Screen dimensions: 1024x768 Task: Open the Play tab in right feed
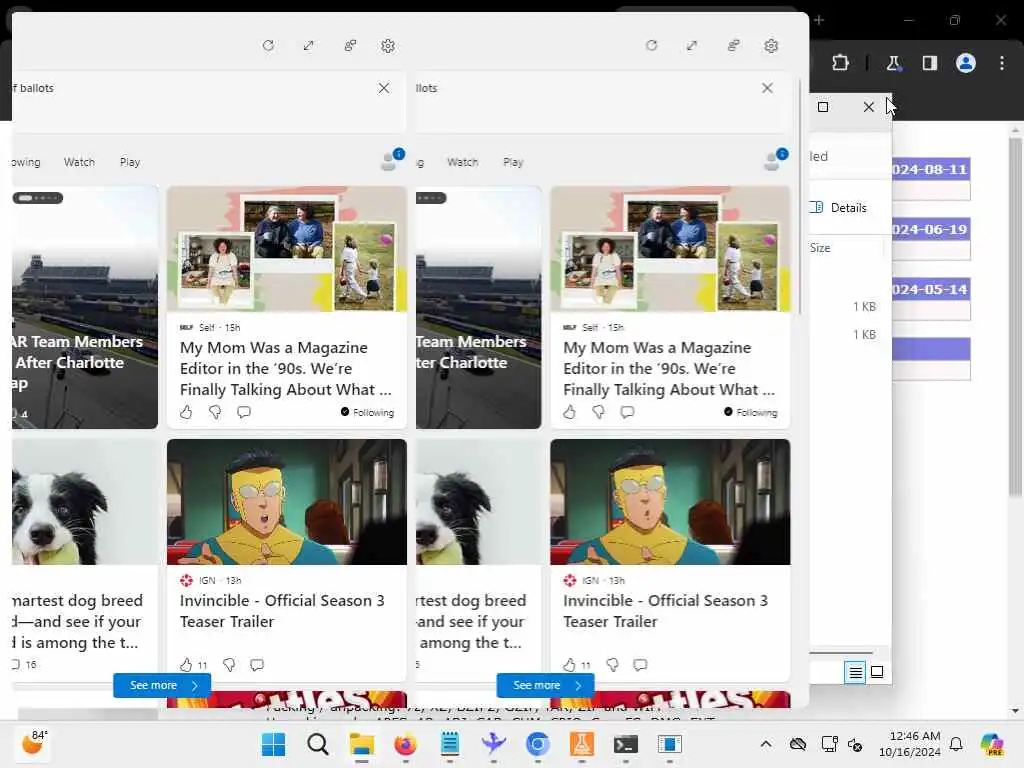(513, 162)
